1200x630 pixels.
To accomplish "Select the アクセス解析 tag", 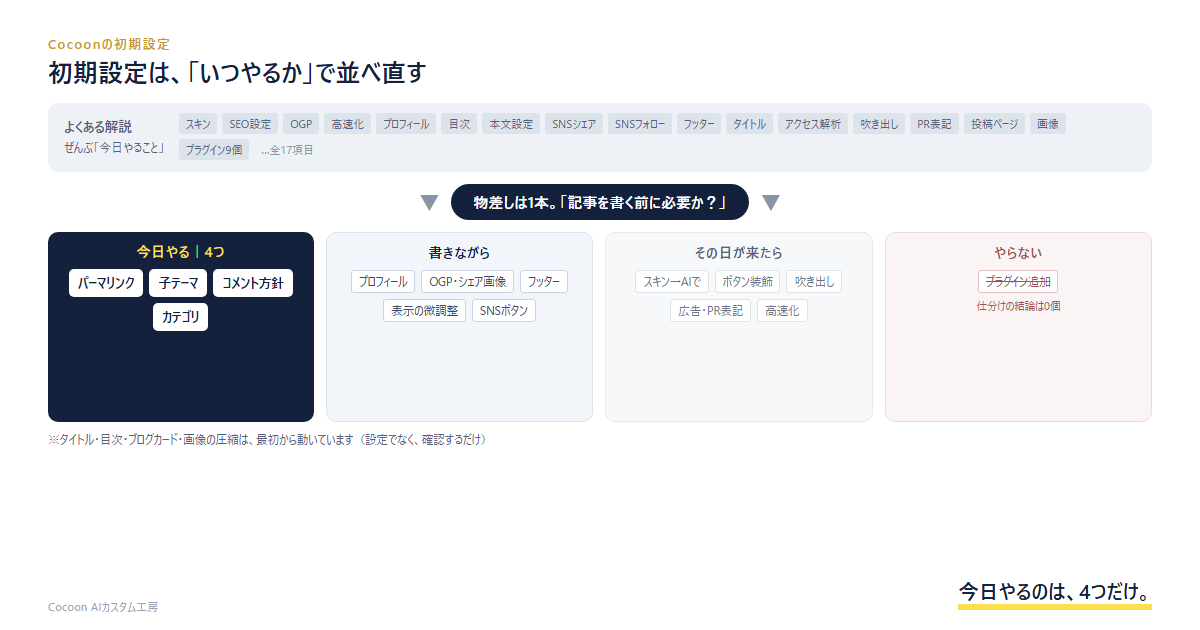I will 813,124.
